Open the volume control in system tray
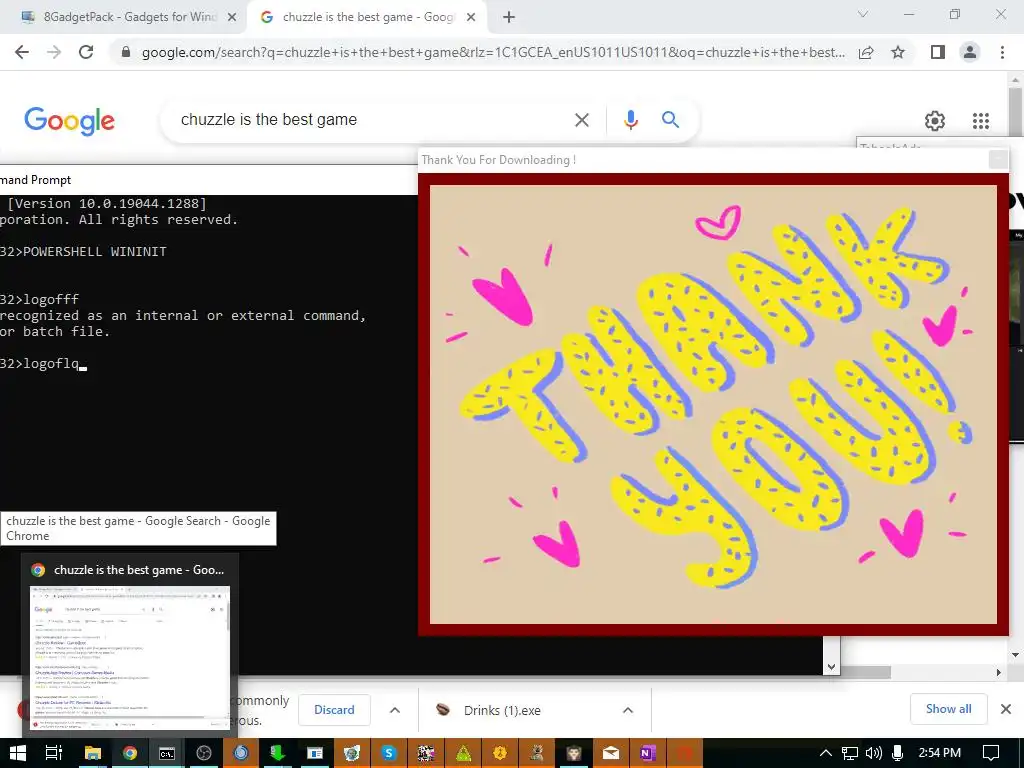Image resolution: width=1024 pixels, height=768 pixels. pyautogui.click(x=873, y=753)
